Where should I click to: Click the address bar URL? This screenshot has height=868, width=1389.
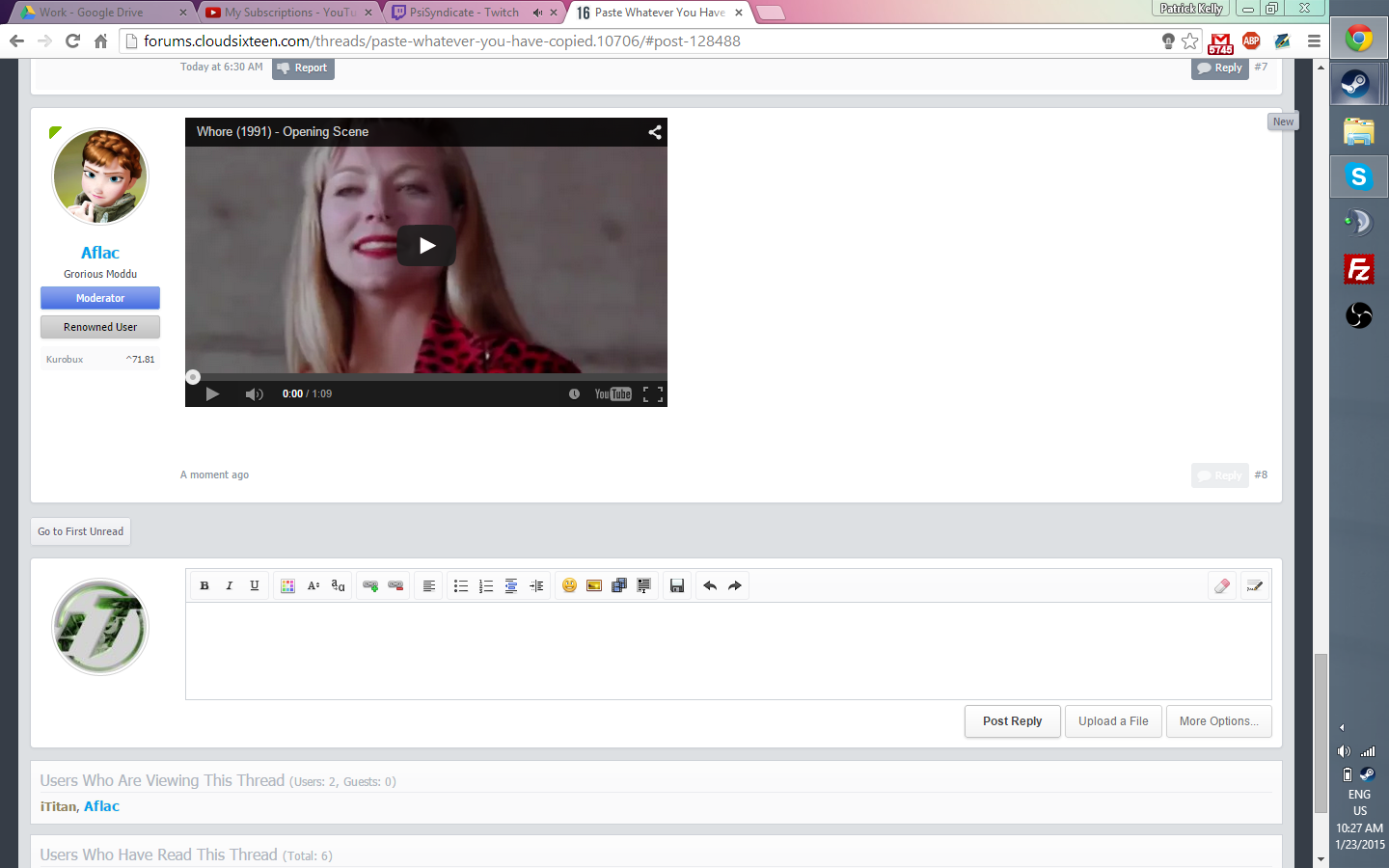(x=442, y=41)
